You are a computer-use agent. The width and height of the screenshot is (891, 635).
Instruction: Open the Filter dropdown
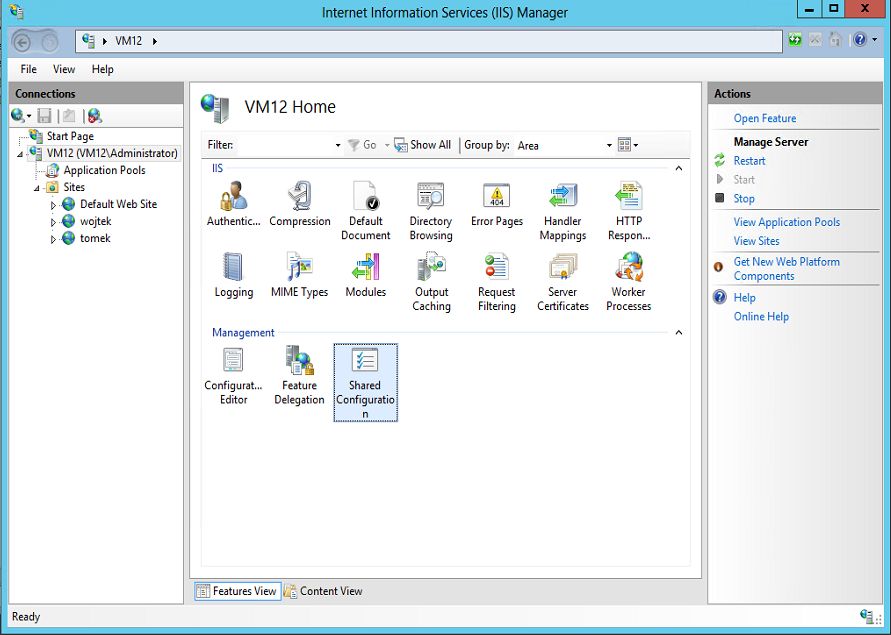pyautogui.click(x=338, y=146)
